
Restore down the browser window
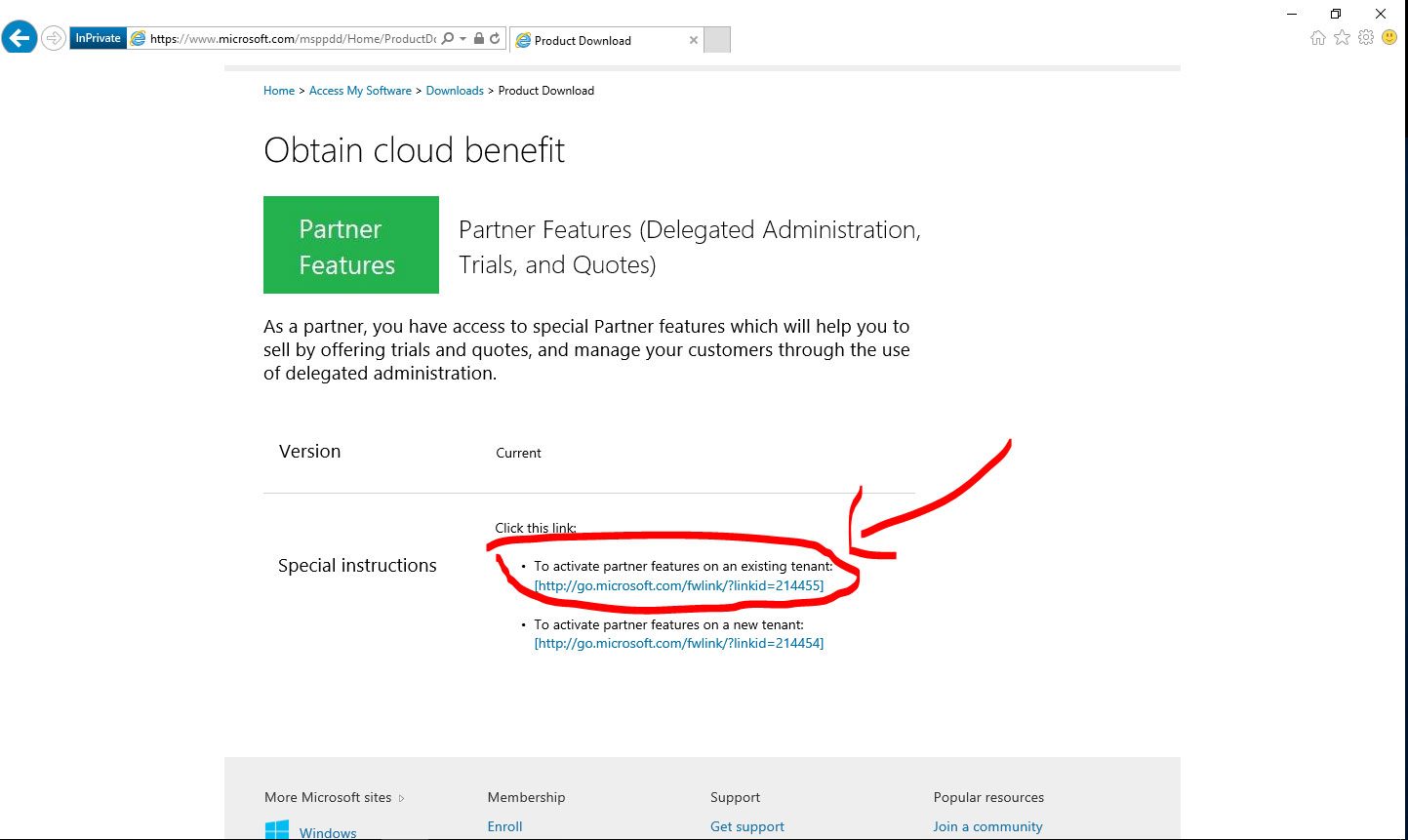1336,14
